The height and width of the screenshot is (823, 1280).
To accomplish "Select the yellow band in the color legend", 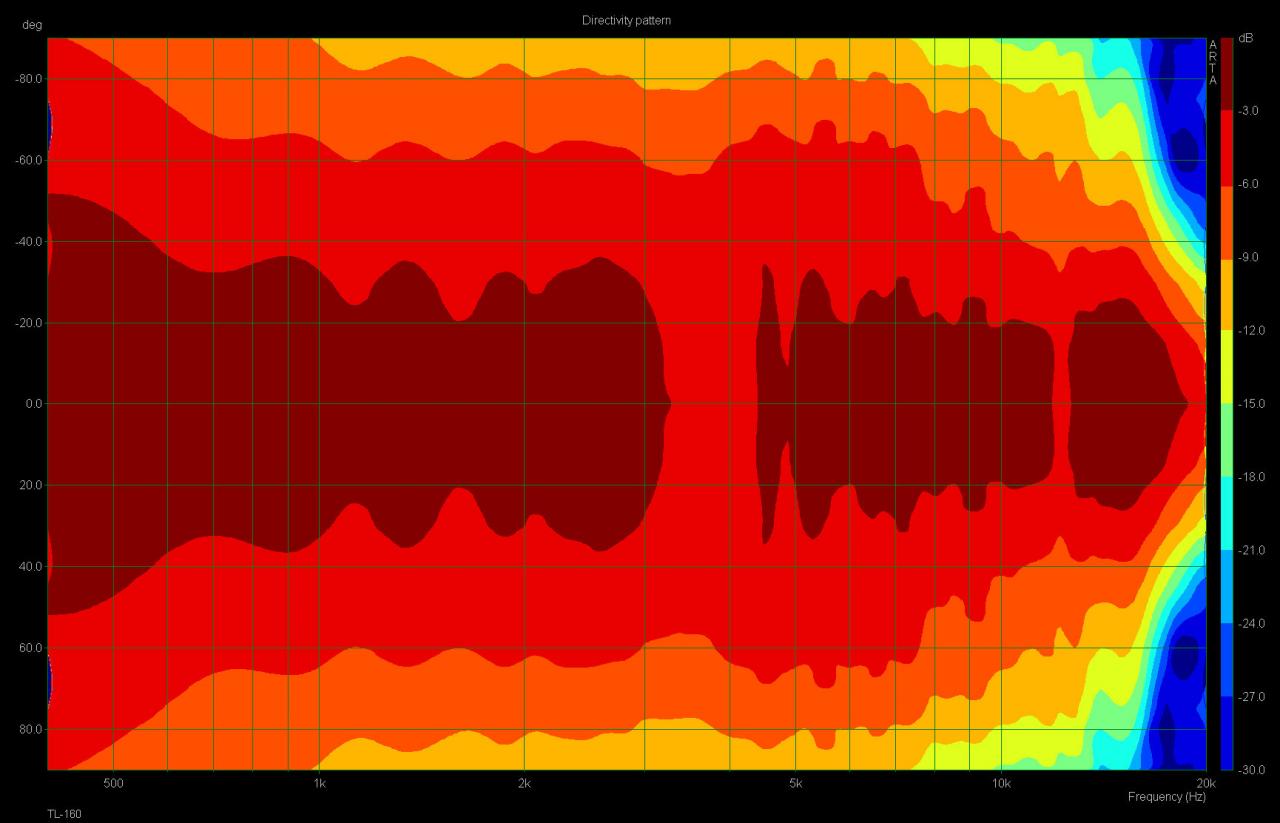I will (1226, 367).
